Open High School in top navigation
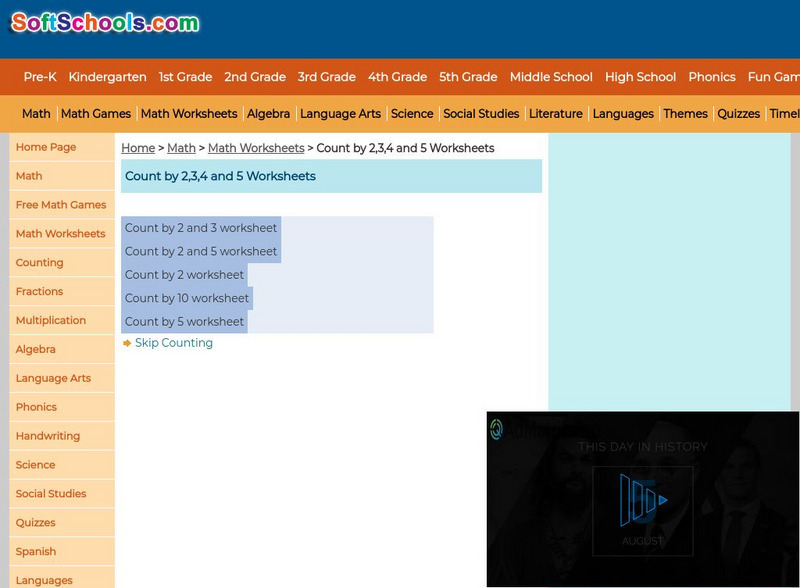 (640, 77)
